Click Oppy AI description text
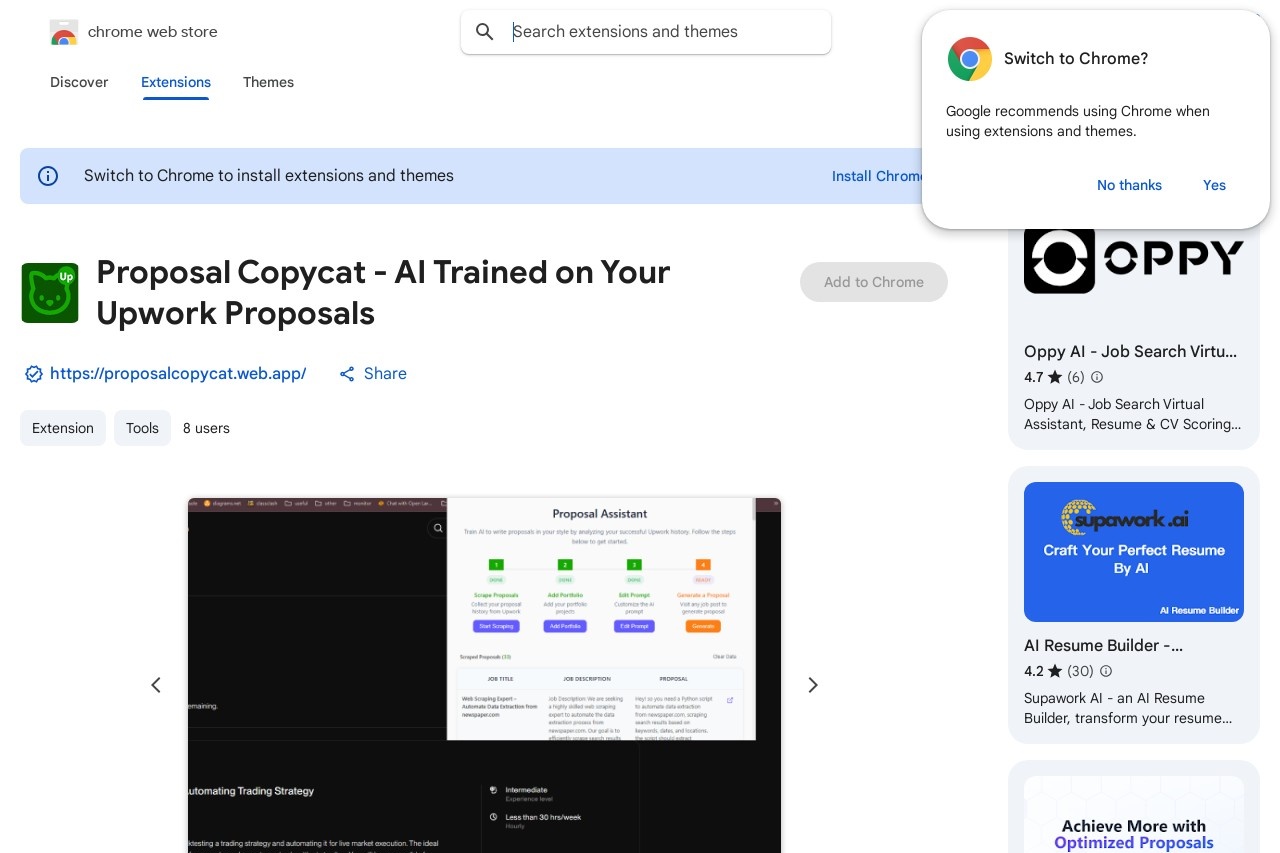Image resolution: width=1280 pixels, height=853 pixels. pyautogui.click(x=1132, y=414)
